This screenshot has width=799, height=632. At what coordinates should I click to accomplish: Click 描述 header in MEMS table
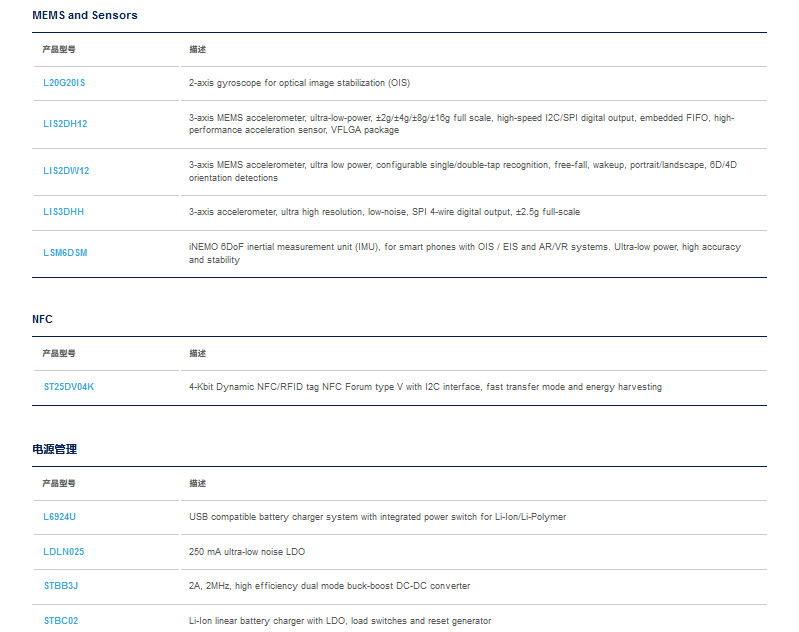click(198, 49)
